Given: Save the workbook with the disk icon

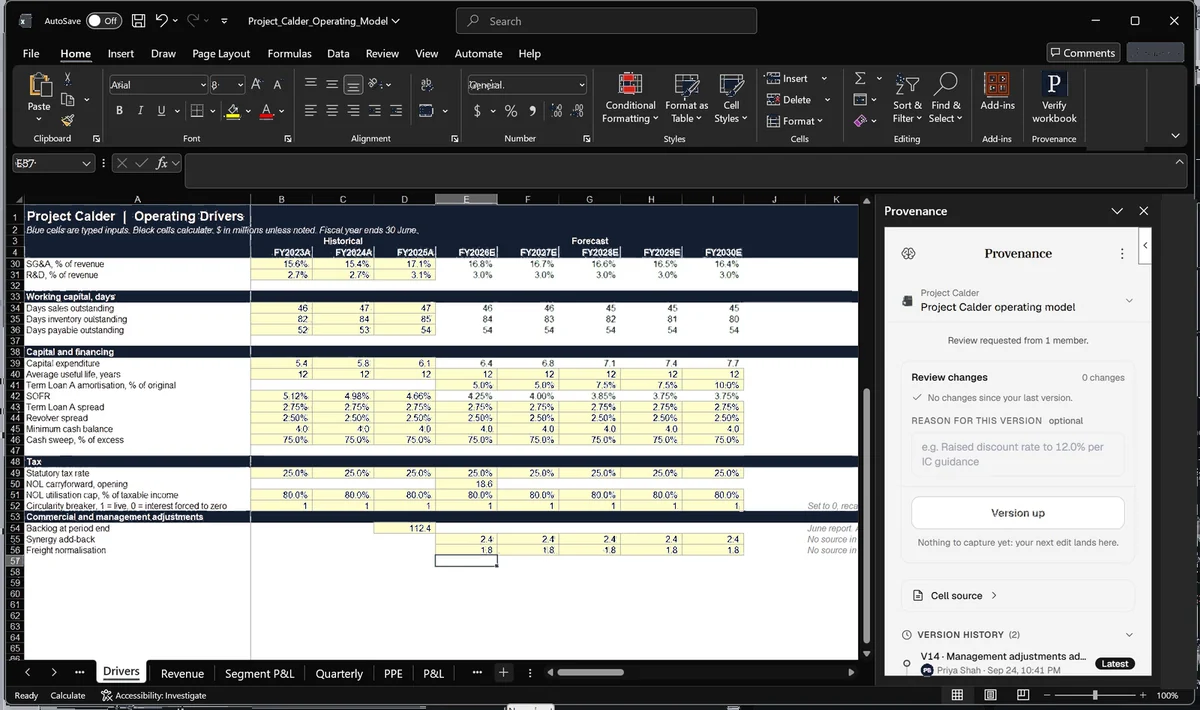Looking at the screenshot, I should click(x=140, y=20).
